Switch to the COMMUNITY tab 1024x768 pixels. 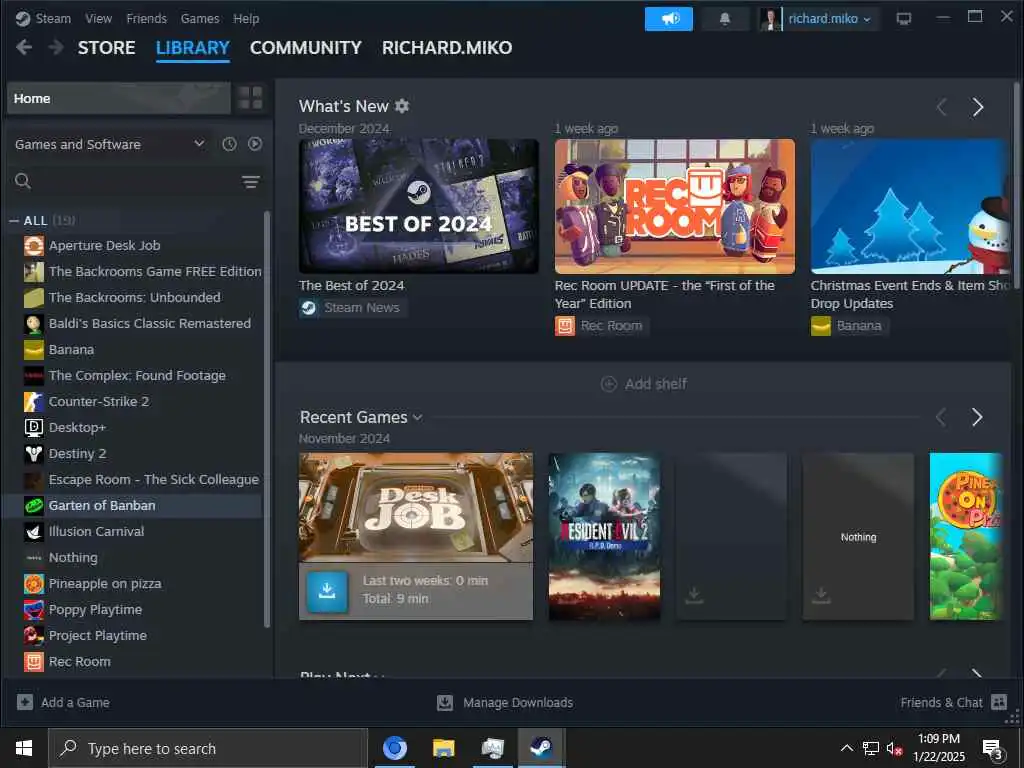[306, 48]
